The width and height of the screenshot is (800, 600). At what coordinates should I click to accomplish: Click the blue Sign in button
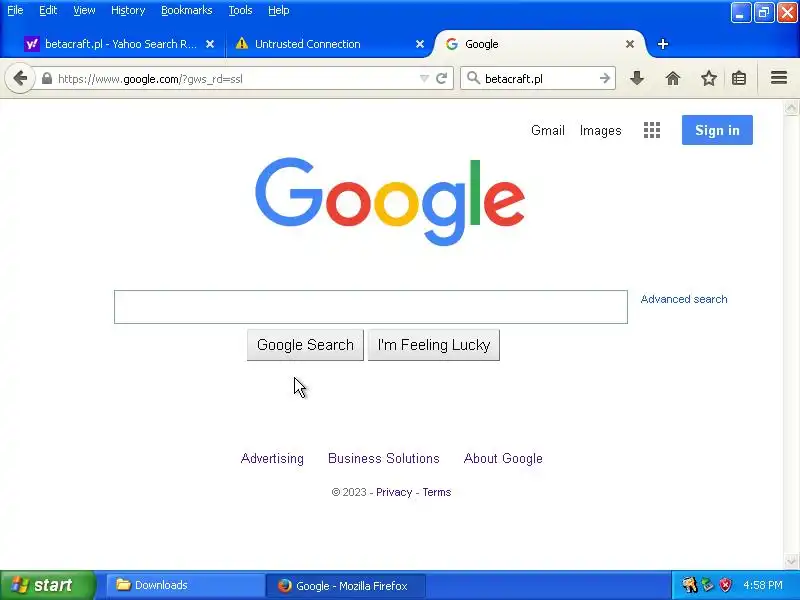(717, 130)
